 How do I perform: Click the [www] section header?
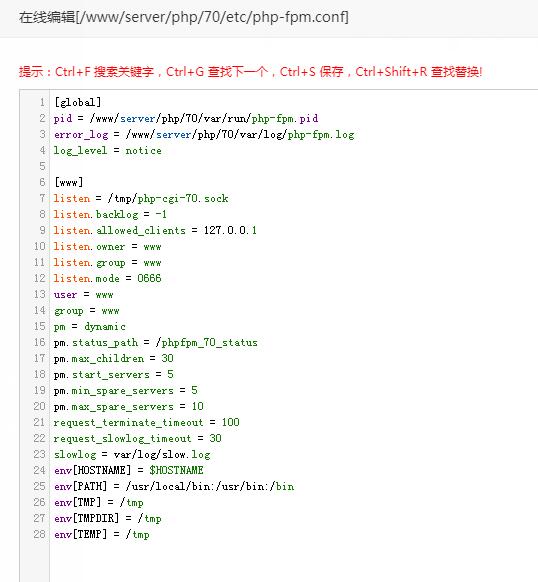pyautogui.click(x=69, y=182)
